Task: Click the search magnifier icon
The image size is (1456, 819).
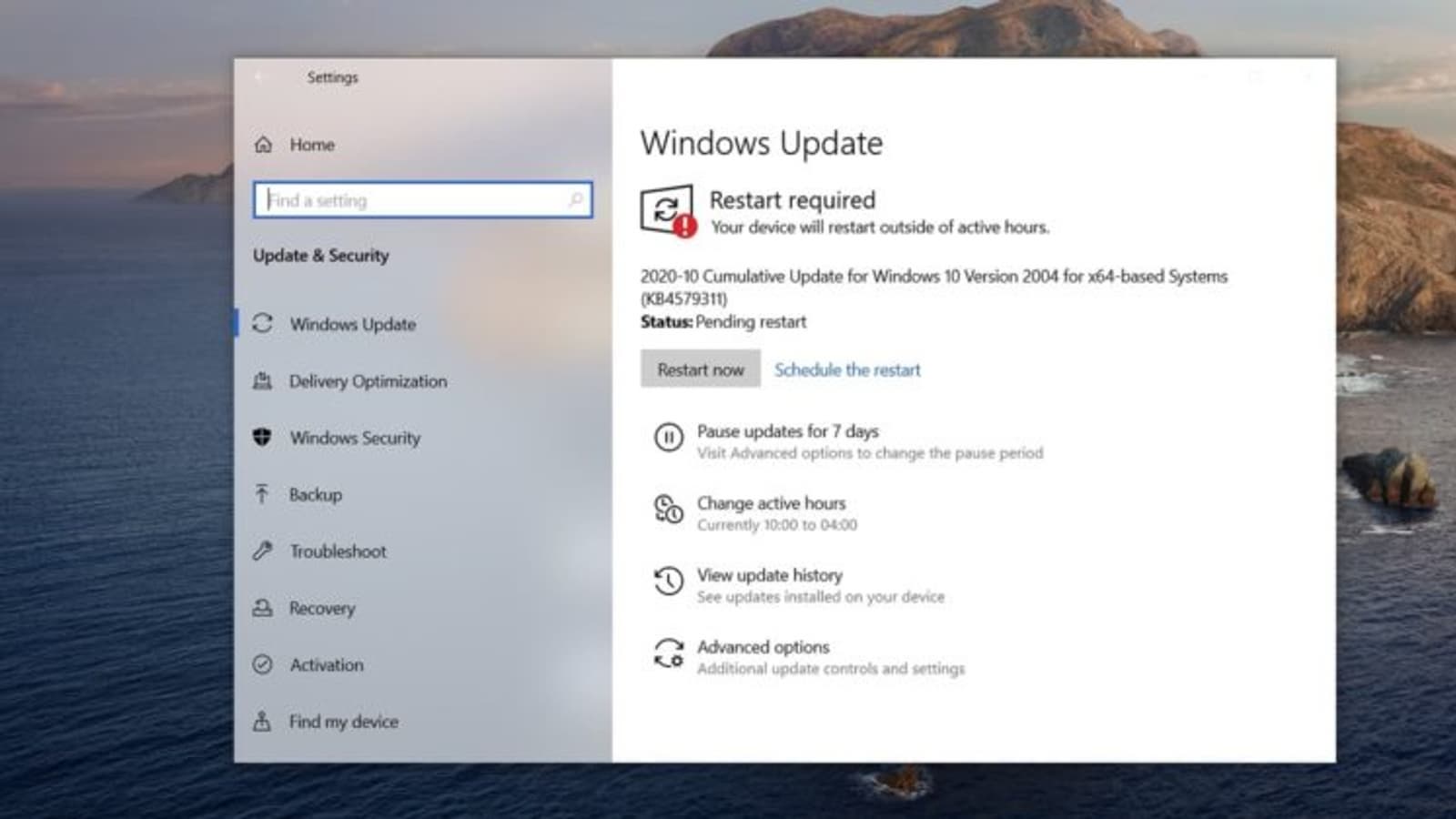Action: [575, 199]
